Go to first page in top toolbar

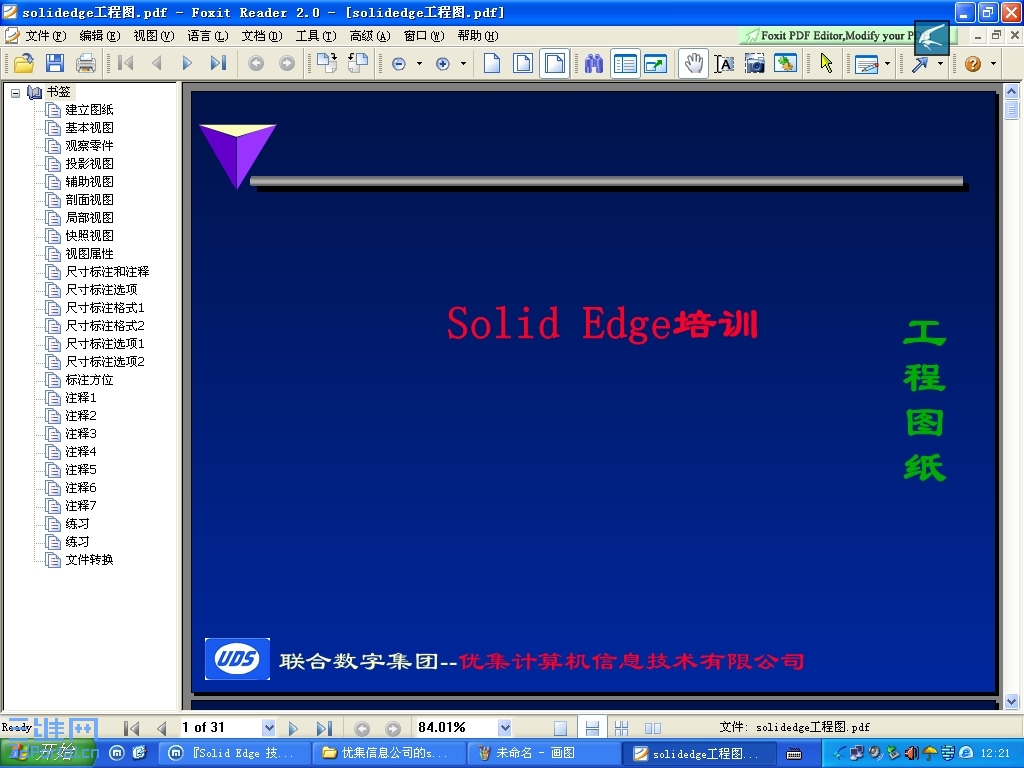[x=125, y=63]
